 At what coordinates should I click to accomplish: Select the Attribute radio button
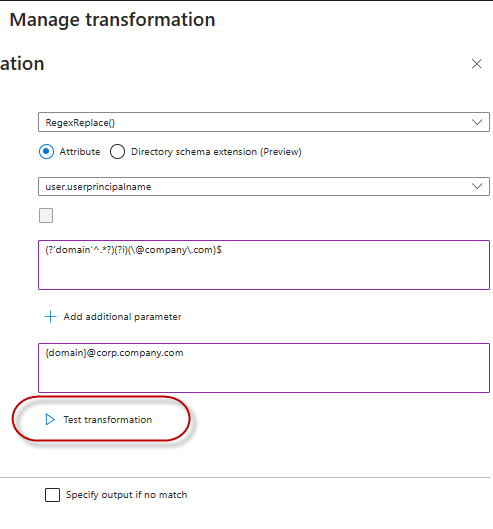(x=46, y=151)
